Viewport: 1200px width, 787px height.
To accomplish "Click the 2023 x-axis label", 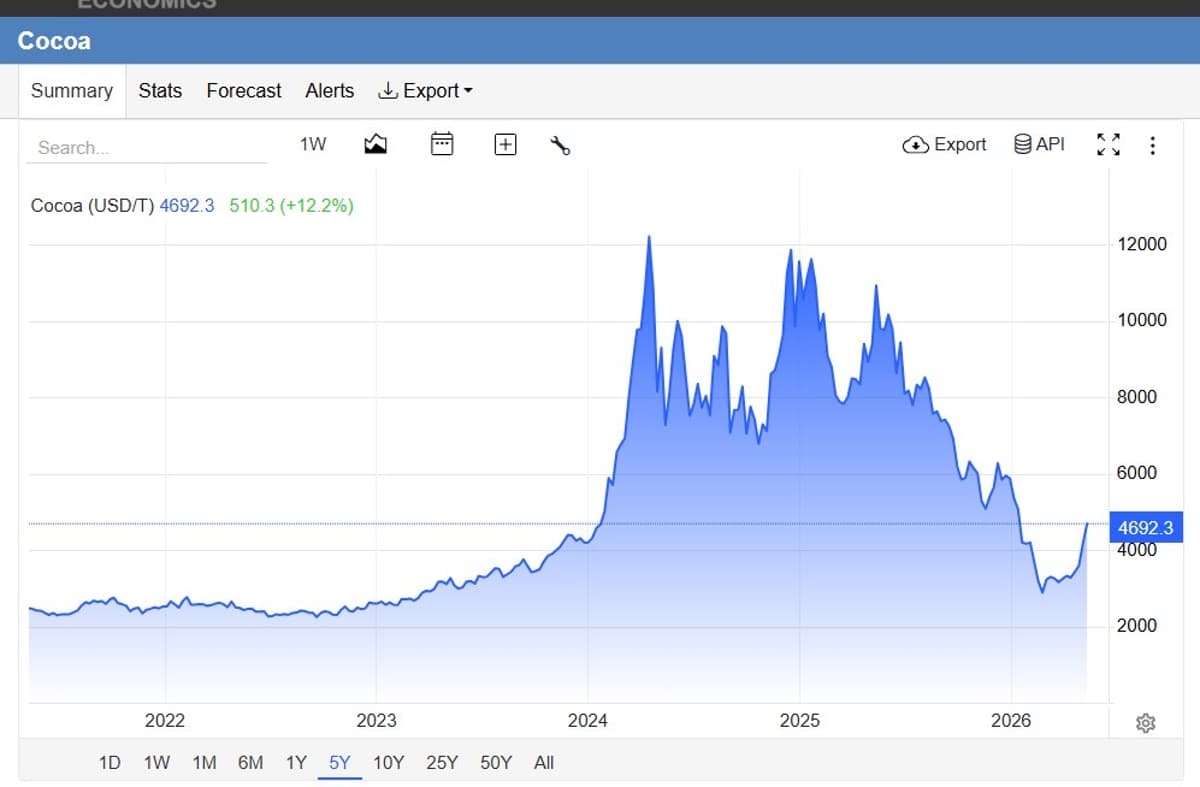I will point(376,720).
